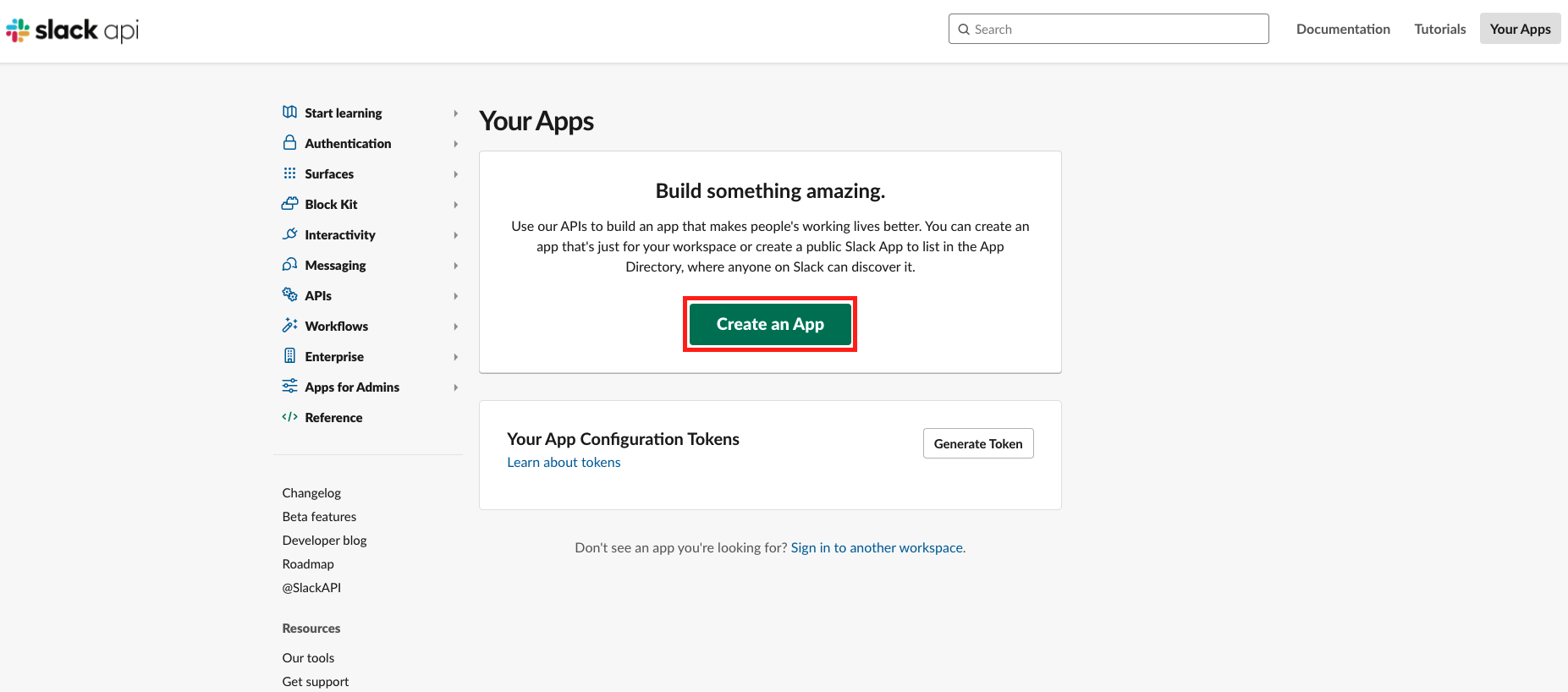Click the book icon beside Start learning
Viewport: 1568px width, 692px height.
[289, 113]
